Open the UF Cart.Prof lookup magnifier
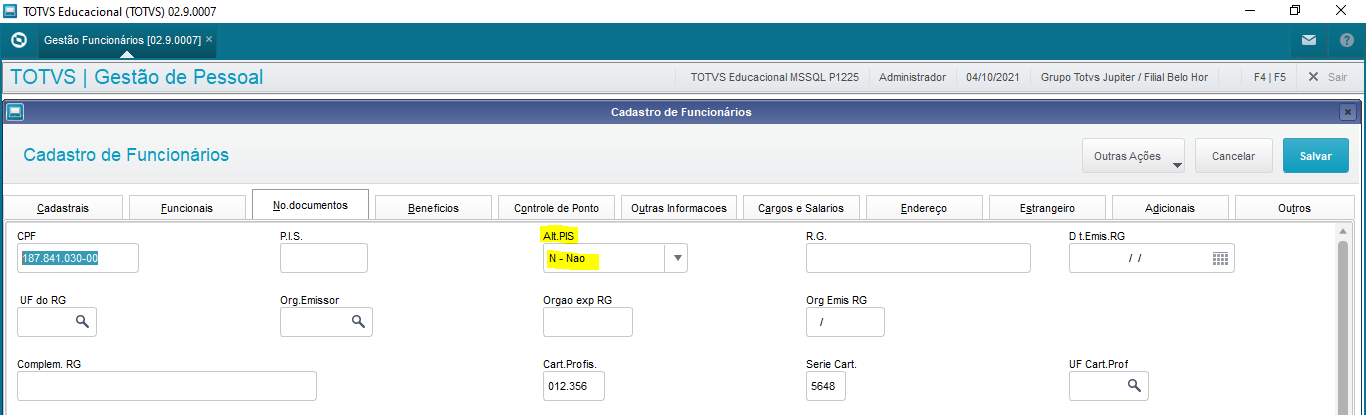The width and height of the screenshot is (1366, 415). [x=1134, y=385]
